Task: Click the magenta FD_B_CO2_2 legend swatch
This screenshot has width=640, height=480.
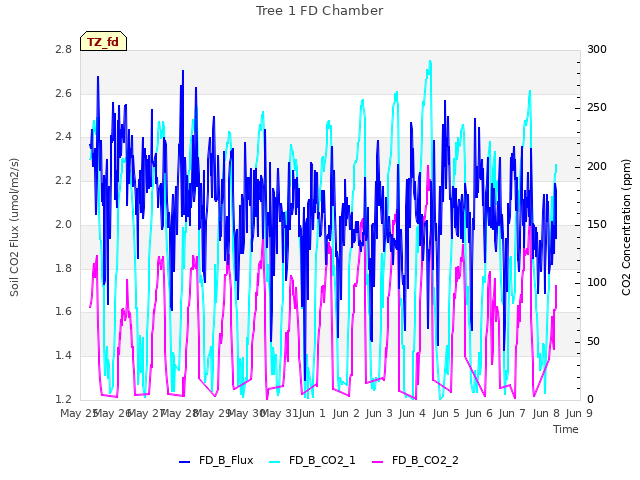Action: (x=378, y=462)
